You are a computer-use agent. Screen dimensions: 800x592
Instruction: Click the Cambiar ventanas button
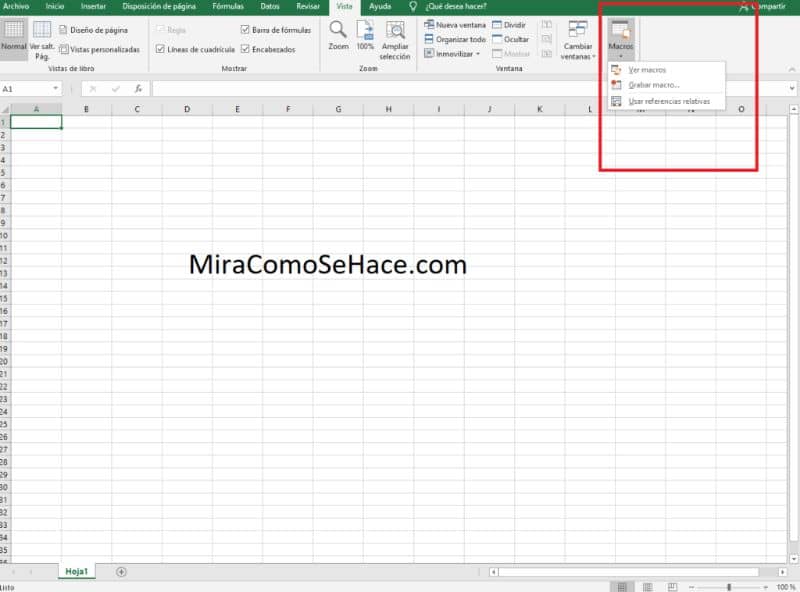tap(578, 40)
